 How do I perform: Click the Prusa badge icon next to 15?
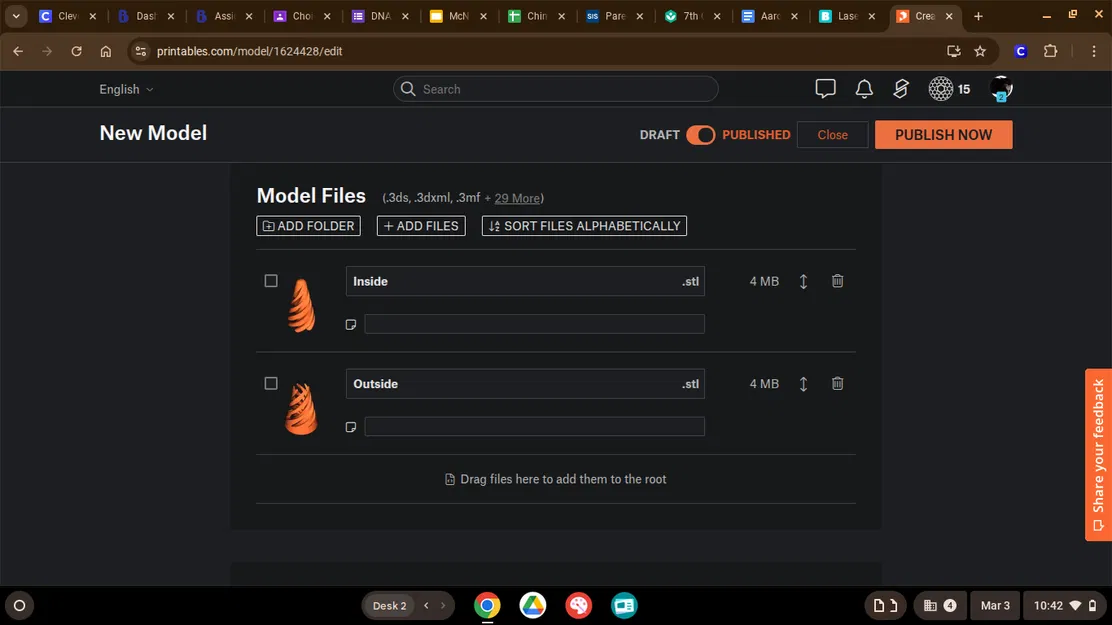coord(941,89)
